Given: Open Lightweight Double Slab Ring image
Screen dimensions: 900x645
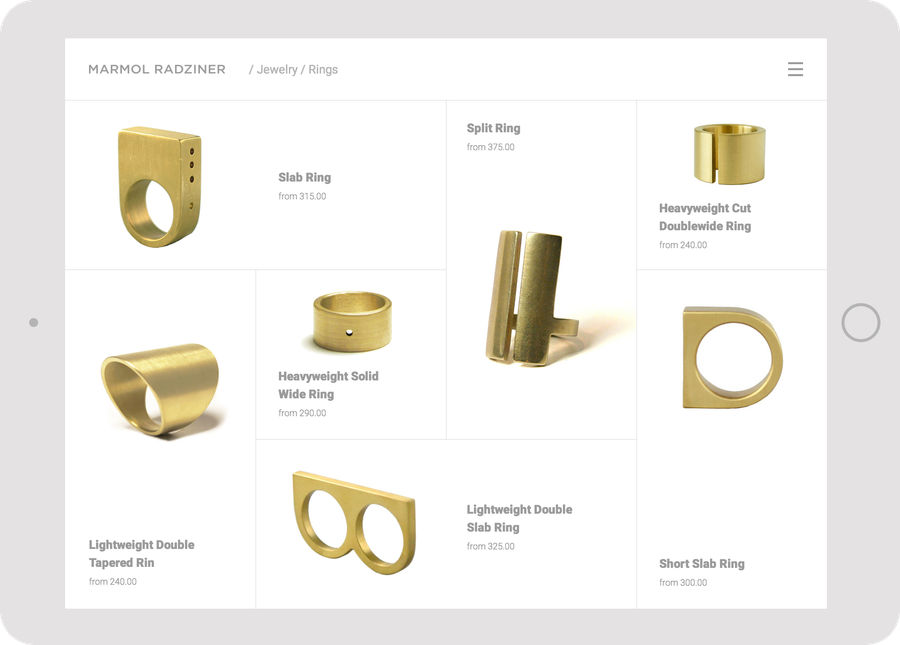Looking at the screenshot, I should 354,523.
